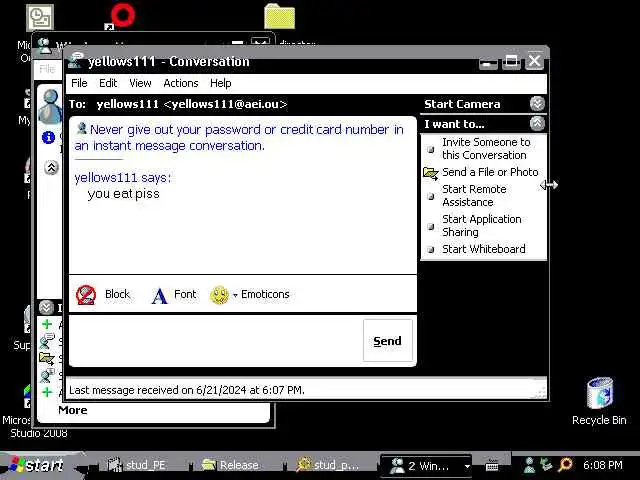Open the File menu in Conversation window

(x=79, y=83)
